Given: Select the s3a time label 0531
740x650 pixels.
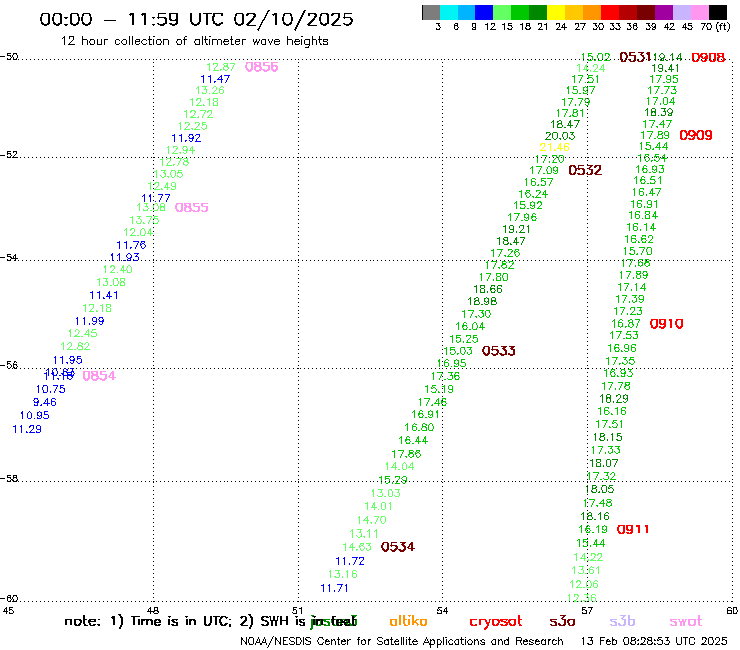Looking at the screenshot, I should pyautogui.click(x=635, y=57).
